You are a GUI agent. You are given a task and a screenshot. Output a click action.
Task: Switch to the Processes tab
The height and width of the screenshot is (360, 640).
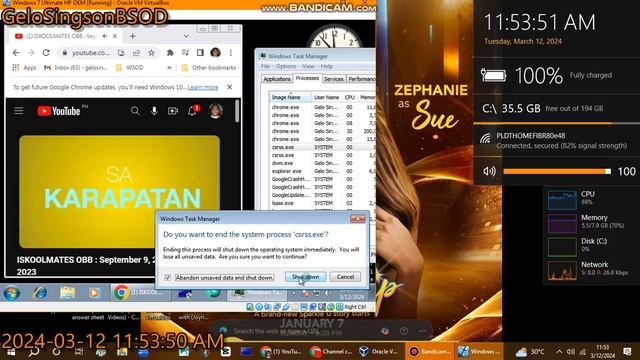coord(307,78)
